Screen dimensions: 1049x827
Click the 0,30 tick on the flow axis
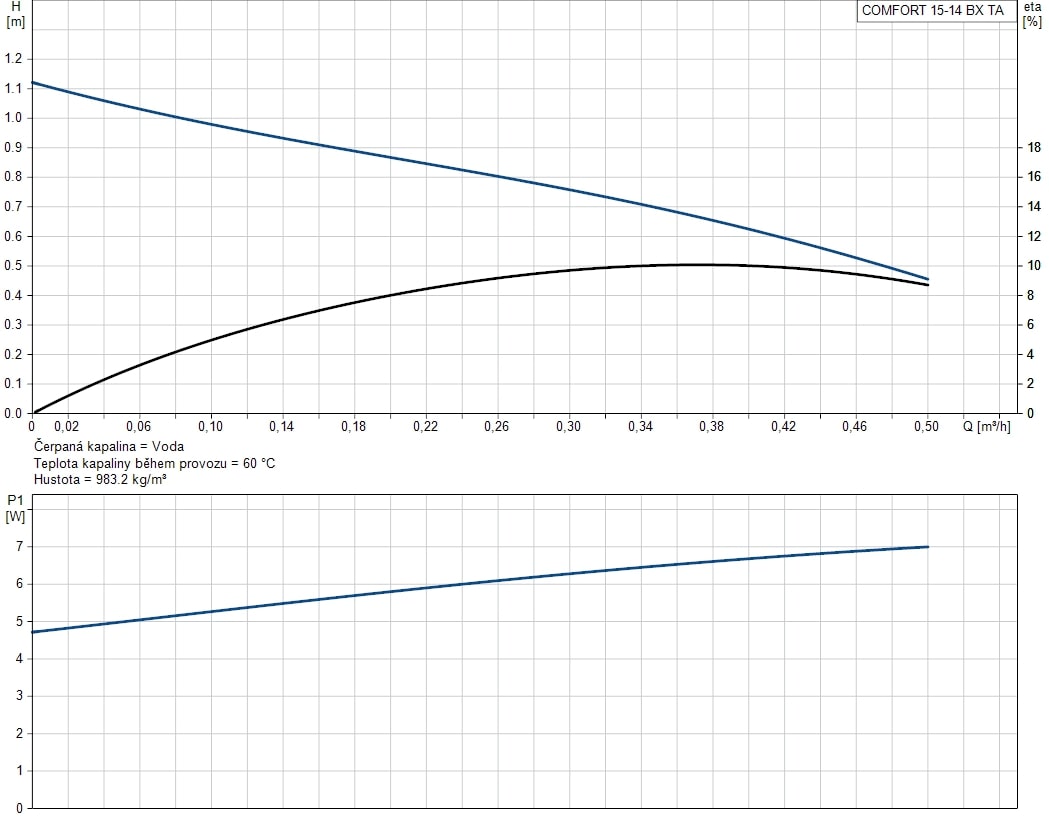coord(568,427)
